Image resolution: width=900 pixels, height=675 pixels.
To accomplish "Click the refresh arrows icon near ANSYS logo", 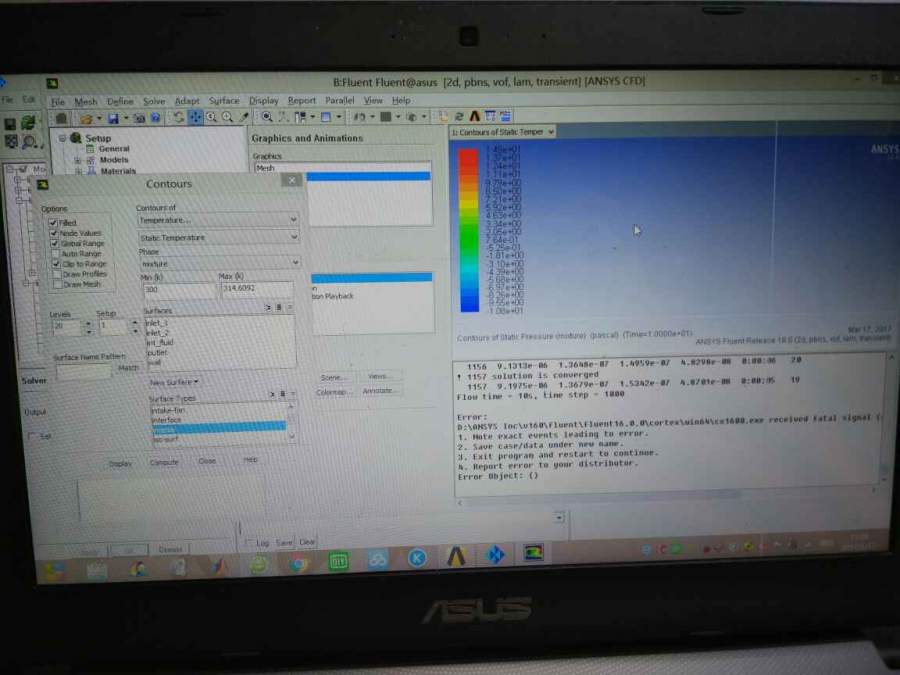I will 459,117.
